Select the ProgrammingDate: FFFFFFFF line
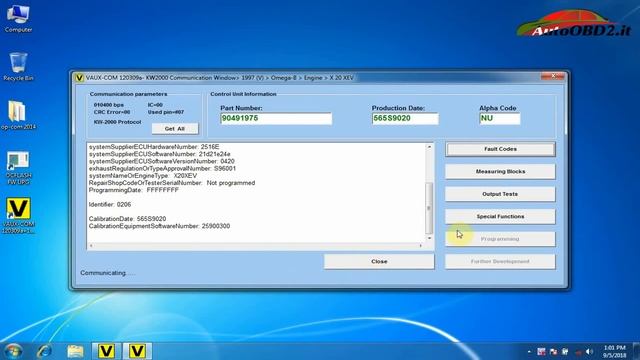The height and width of the screenshot is (360, 640). point(134,190)
